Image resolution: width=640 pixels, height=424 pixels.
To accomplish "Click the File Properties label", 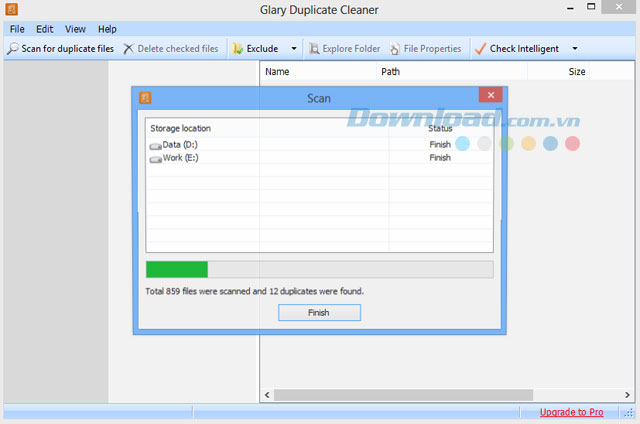I will coord(432,49).
